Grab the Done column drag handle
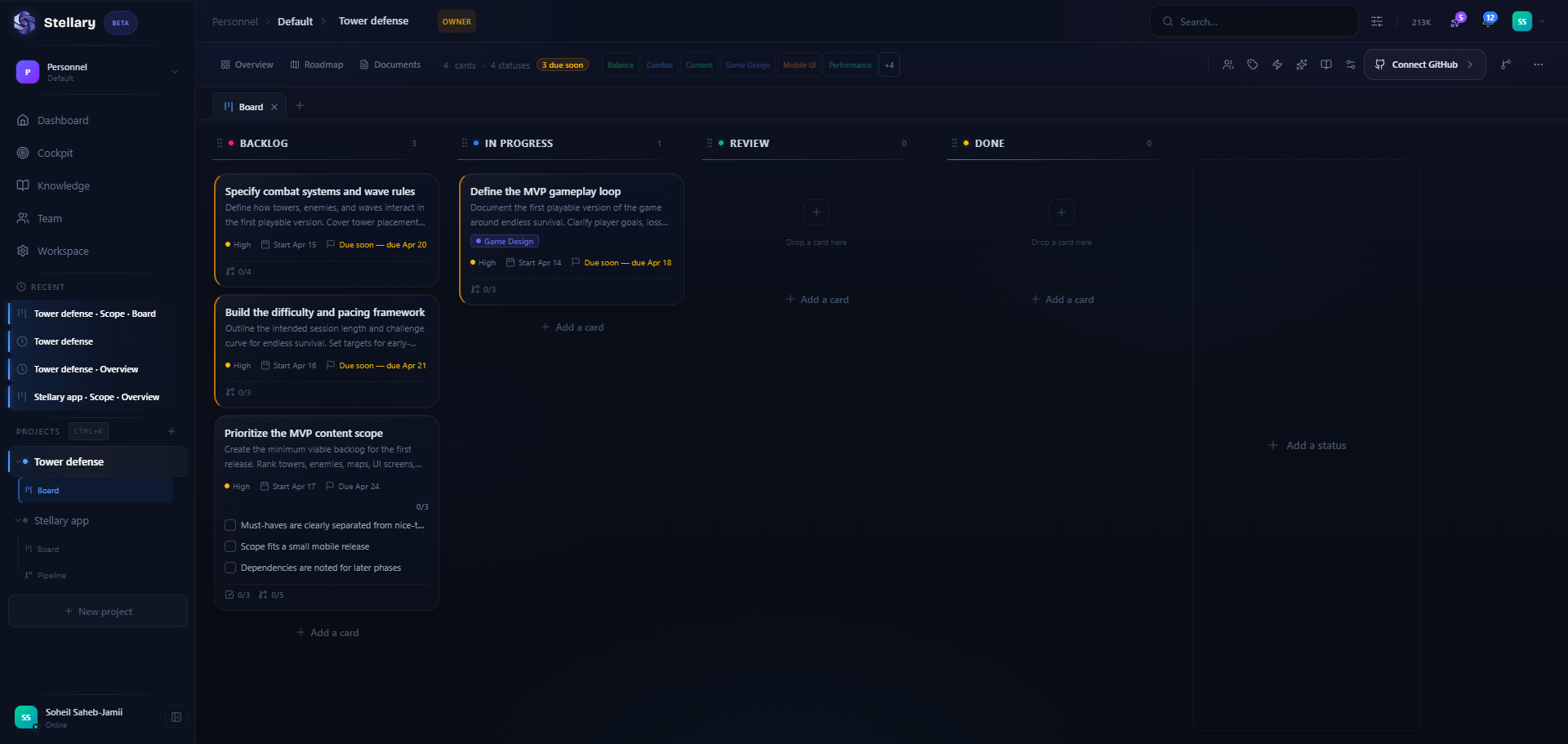The width and height of the screenshot is (1568, 744). [955, 143]
